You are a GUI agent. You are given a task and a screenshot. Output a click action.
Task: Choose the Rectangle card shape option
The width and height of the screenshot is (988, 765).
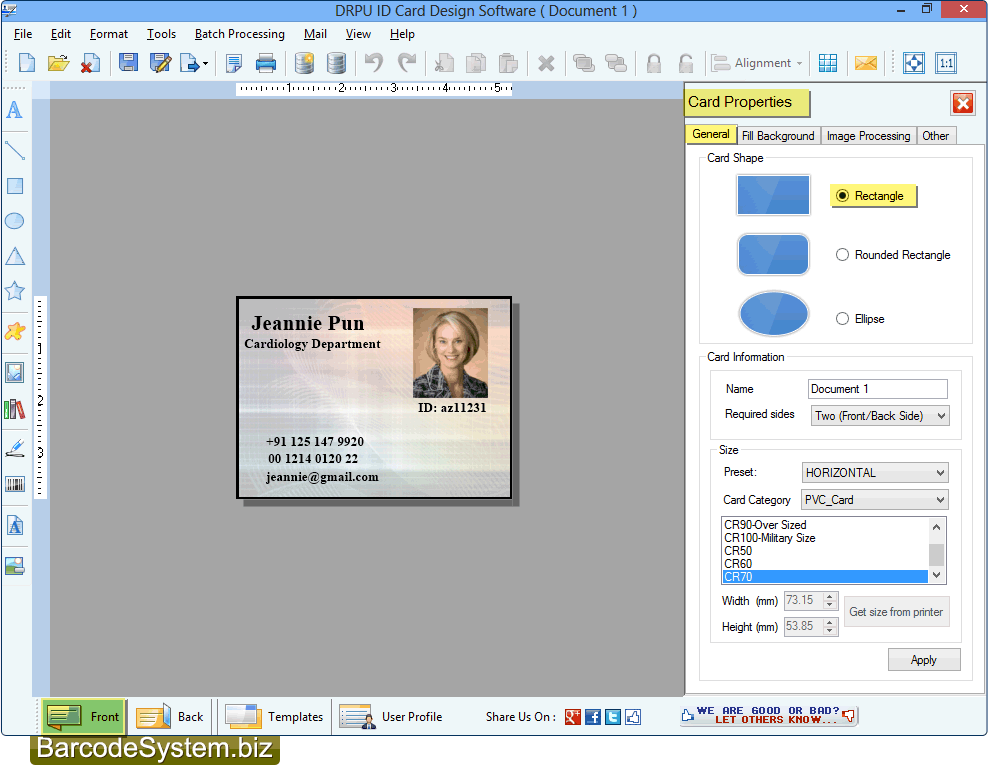842,196
